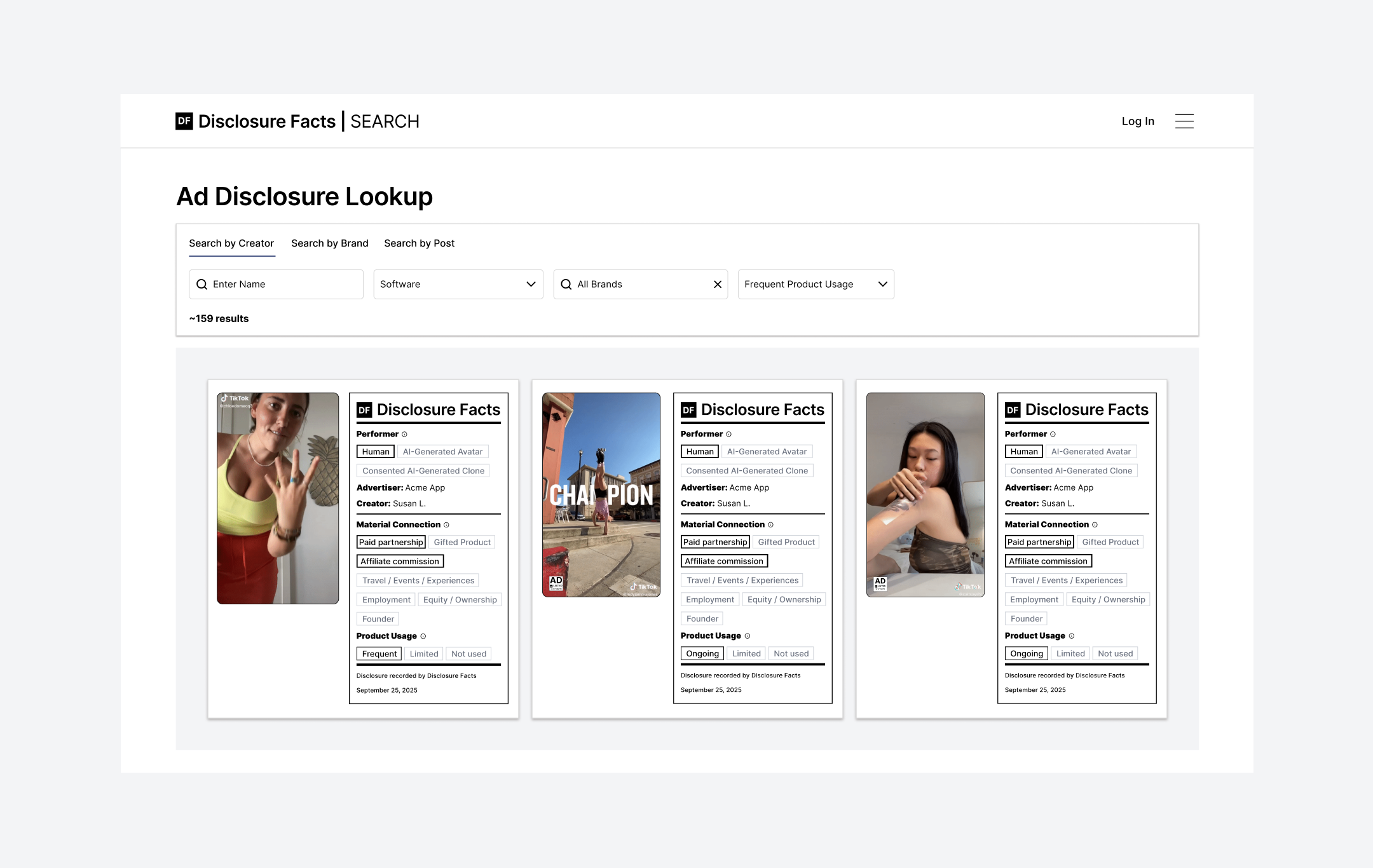Image resolution: width=1373 pixels, height=868 pixels.
Task: Clear the All Brands field with X
Action: 717,284
